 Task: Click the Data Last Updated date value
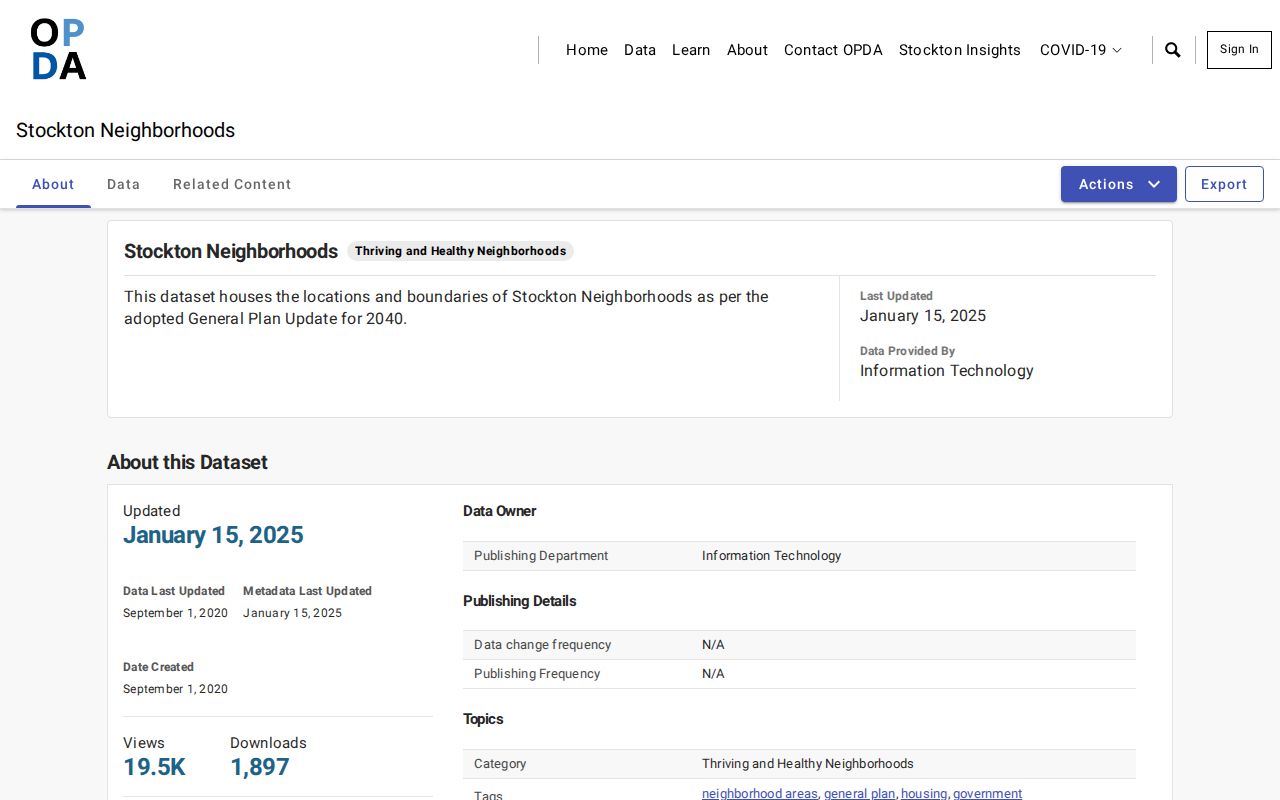coord(175,613)
